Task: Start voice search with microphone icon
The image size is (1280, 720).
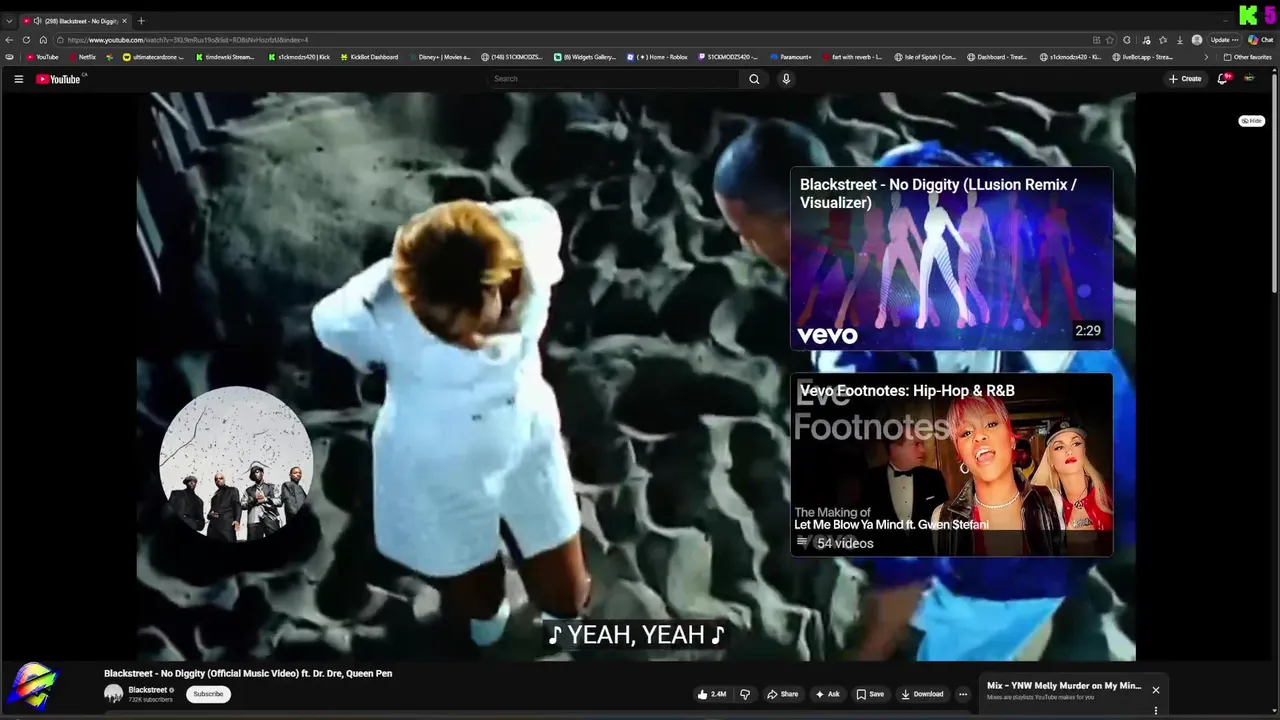Action: (786, 79)
